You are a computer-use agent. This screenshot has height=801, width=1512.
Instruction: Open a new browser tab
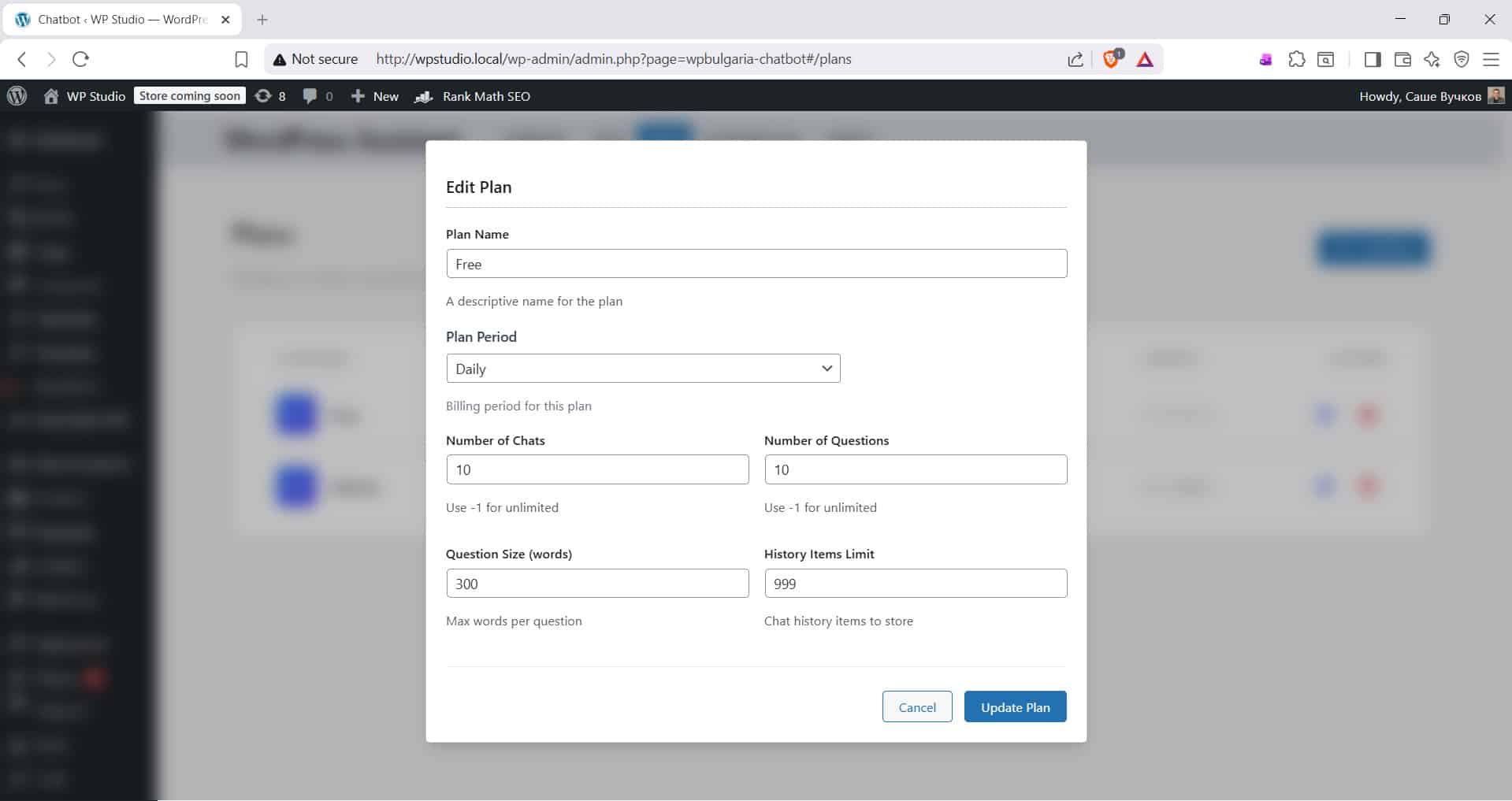(262, 20)
